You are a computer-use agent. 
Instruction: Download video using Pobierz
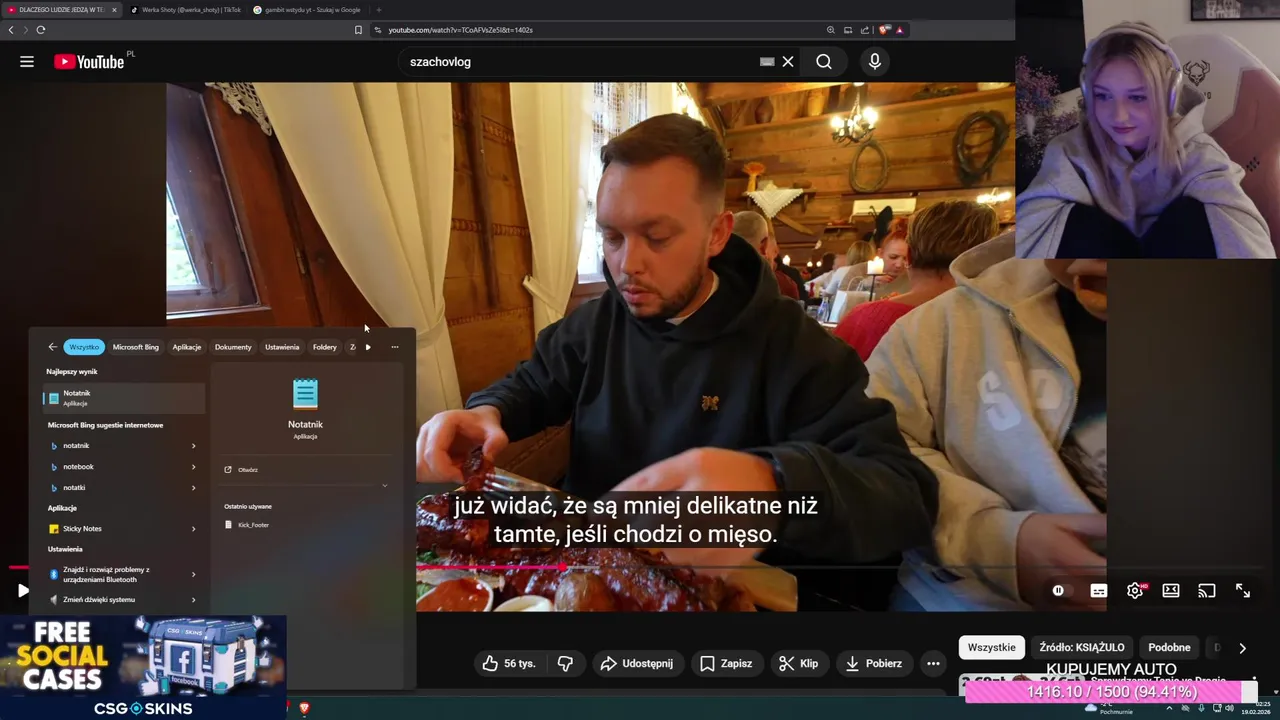point(874,663)
